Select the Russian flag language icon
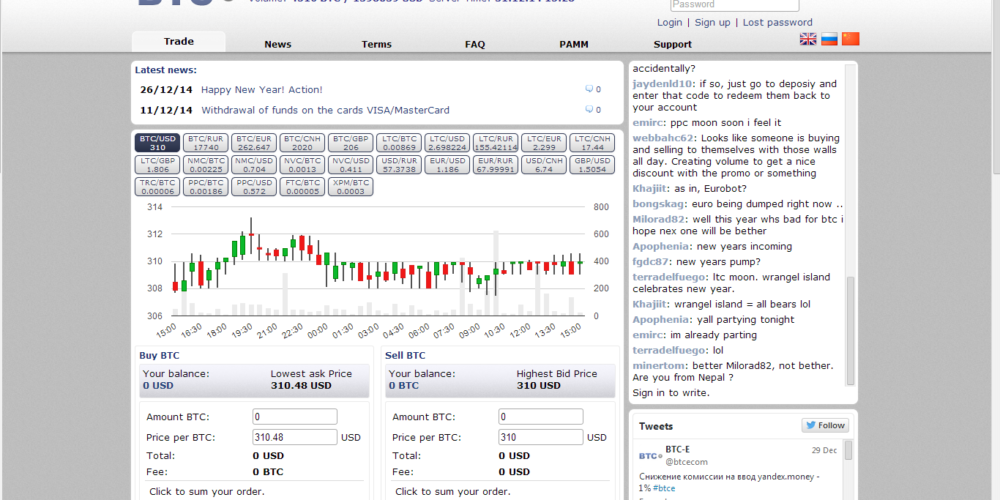Viewport: 1000px width, 500px height. click(829, 39)
